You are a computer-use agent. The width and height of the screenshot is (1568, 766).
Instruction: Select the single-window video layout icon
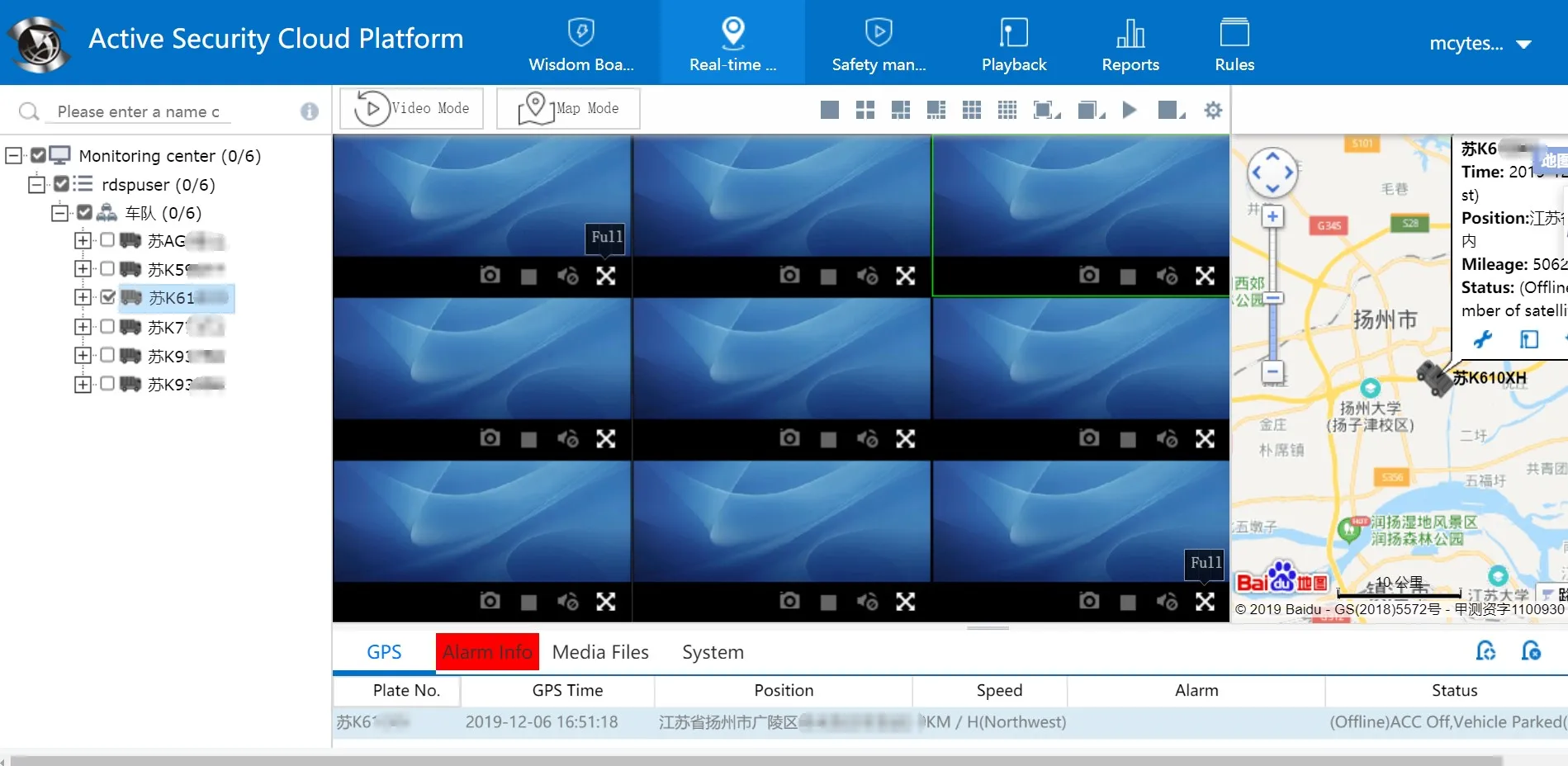[830, 110]
